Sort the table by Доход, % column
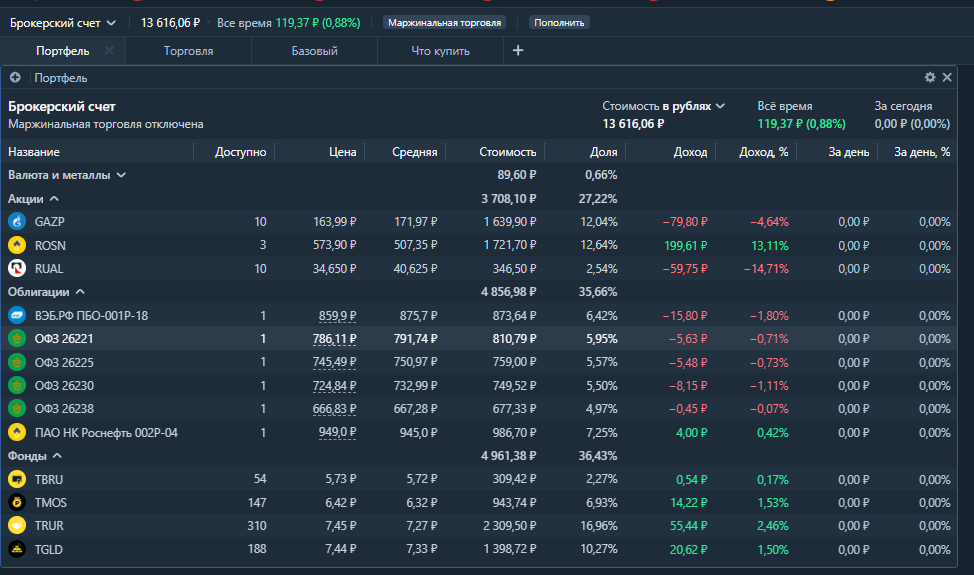 (x=763, y=152)
